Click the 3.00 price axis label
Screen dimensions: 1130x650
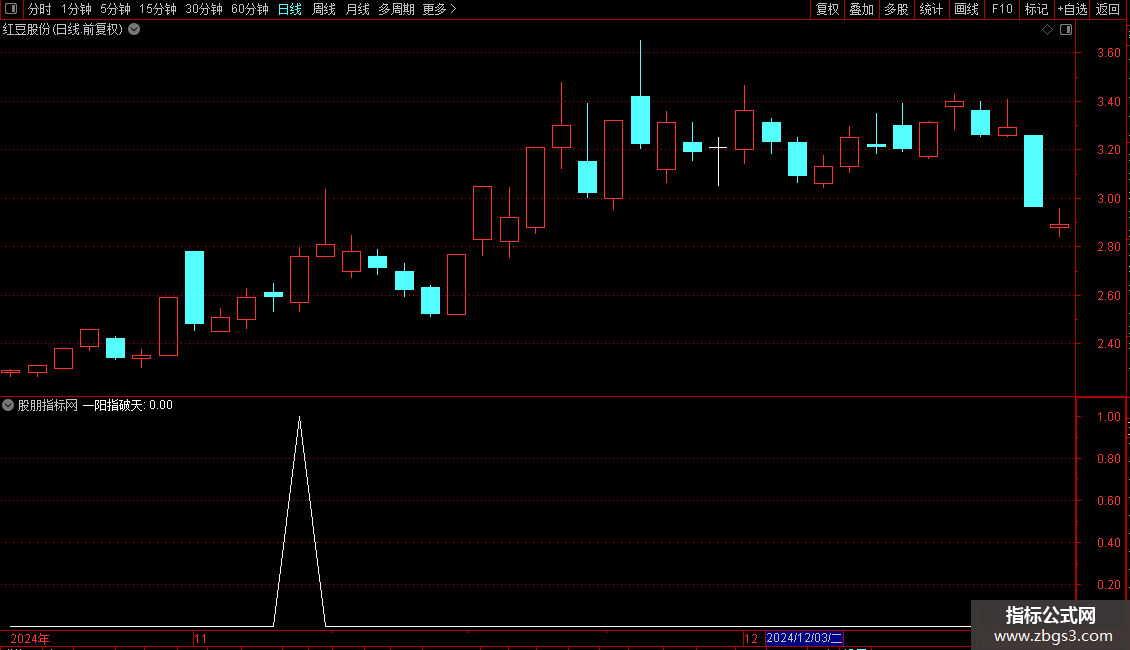1108,198
